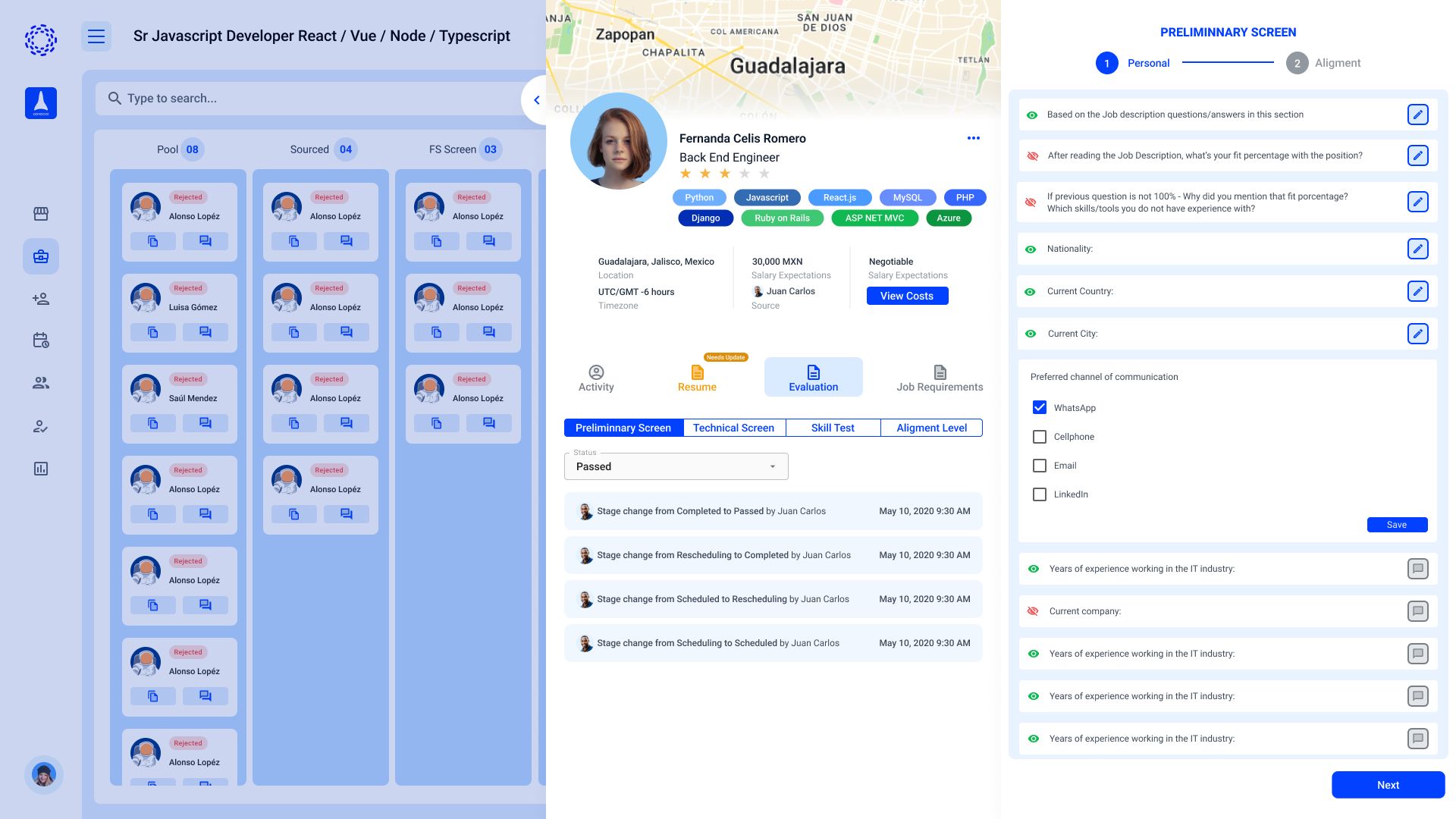This screenshot has width=1456, height=819.
Task: Open the add candidate sidebar icon
Action: (x=41, y=299)
